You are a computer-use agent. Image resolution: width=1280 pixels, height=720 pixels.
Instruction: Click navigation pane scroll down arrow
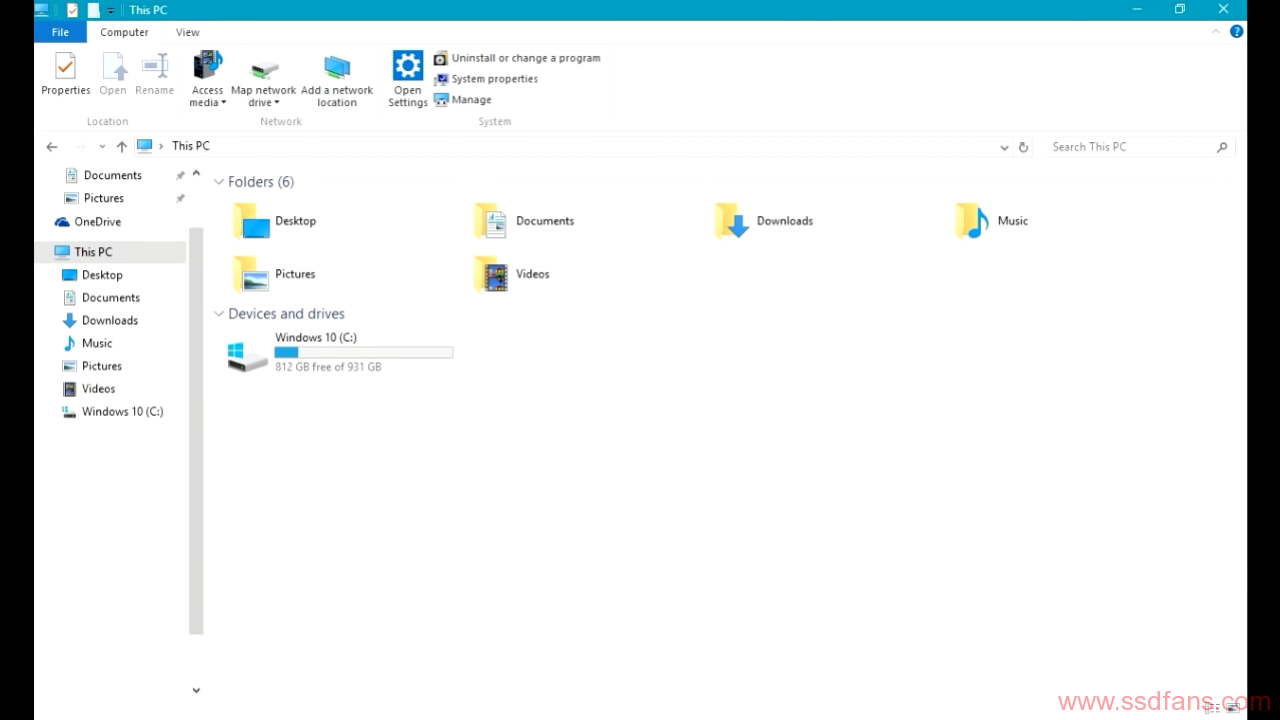[196, 690]
